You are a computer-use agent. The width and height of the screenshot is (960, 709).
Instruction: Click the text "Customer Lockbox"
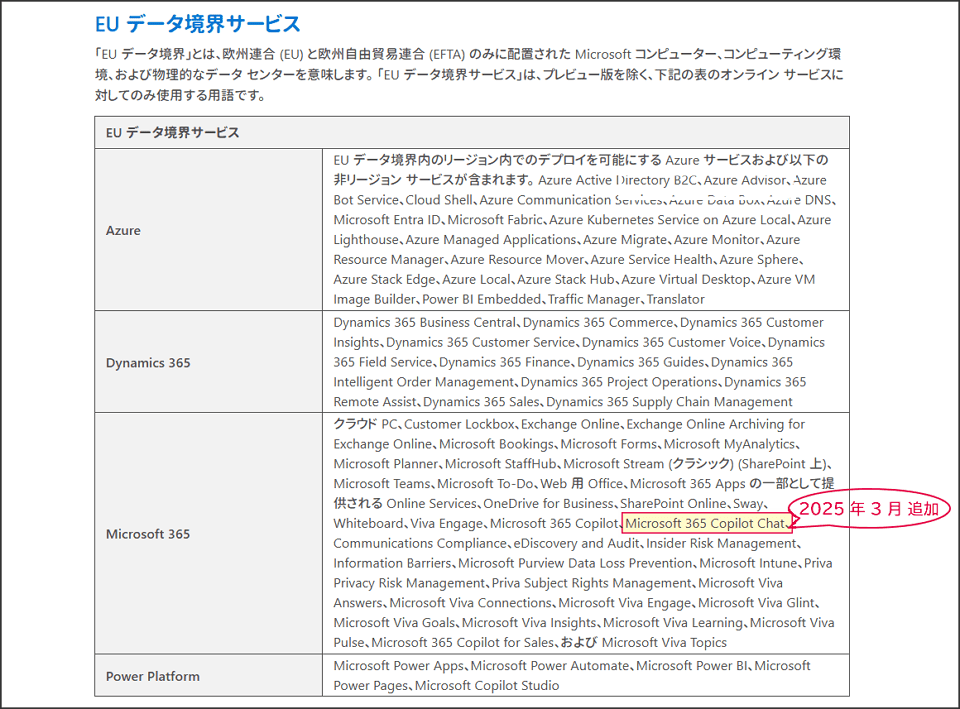[460, 424]
